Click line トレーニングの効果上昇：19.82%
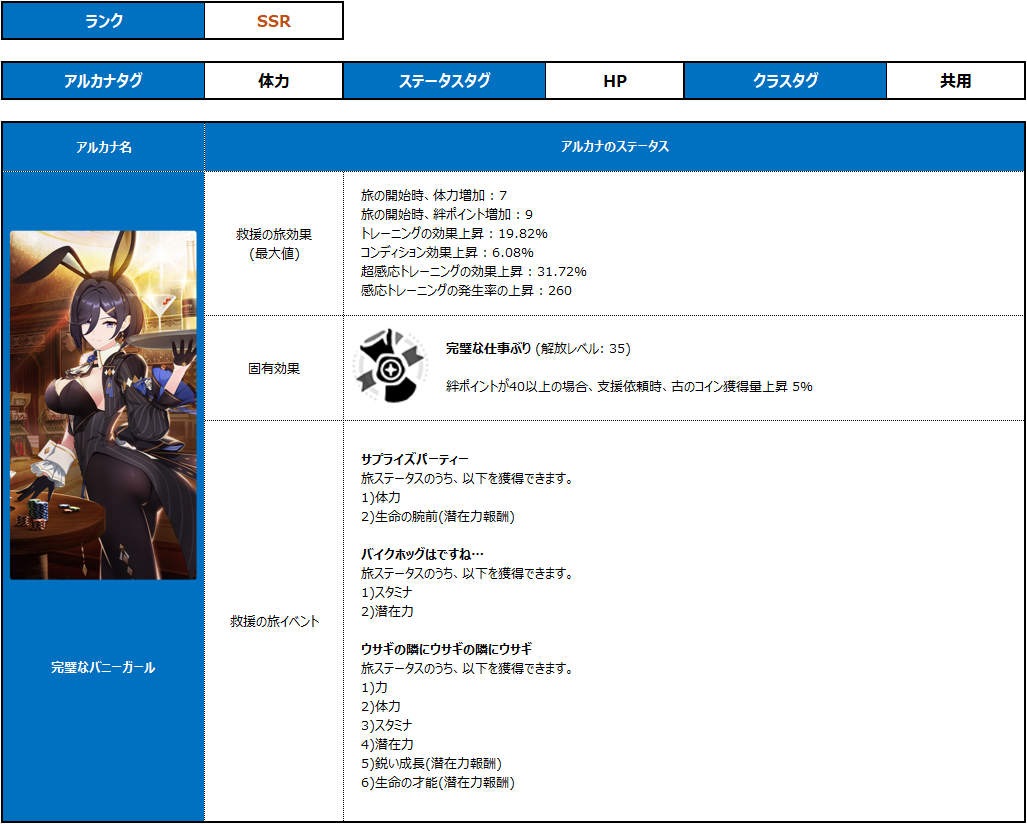1027x824 pixels. click(454, 233)
